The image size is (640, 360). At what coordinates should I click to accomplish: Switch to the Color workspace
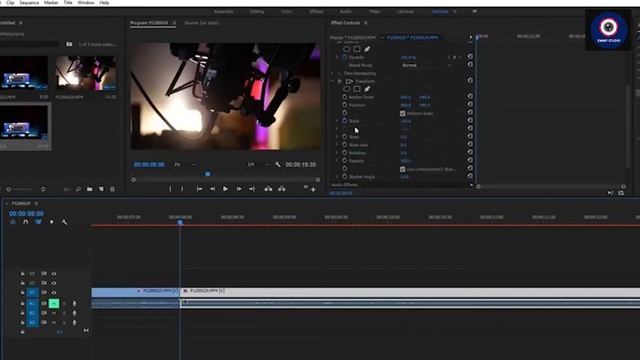(x=287, y=11)
